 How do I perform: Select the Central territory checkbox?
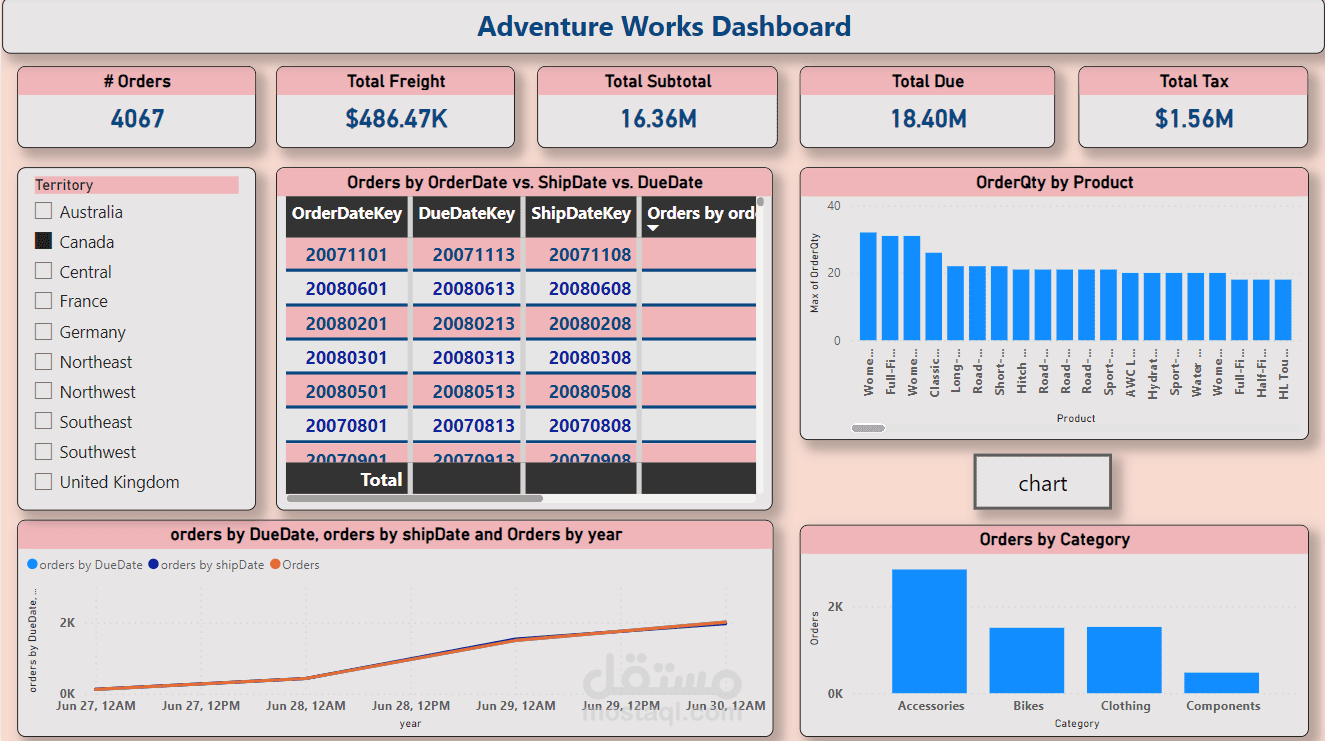pyautogui.click(x=43, y=271)
